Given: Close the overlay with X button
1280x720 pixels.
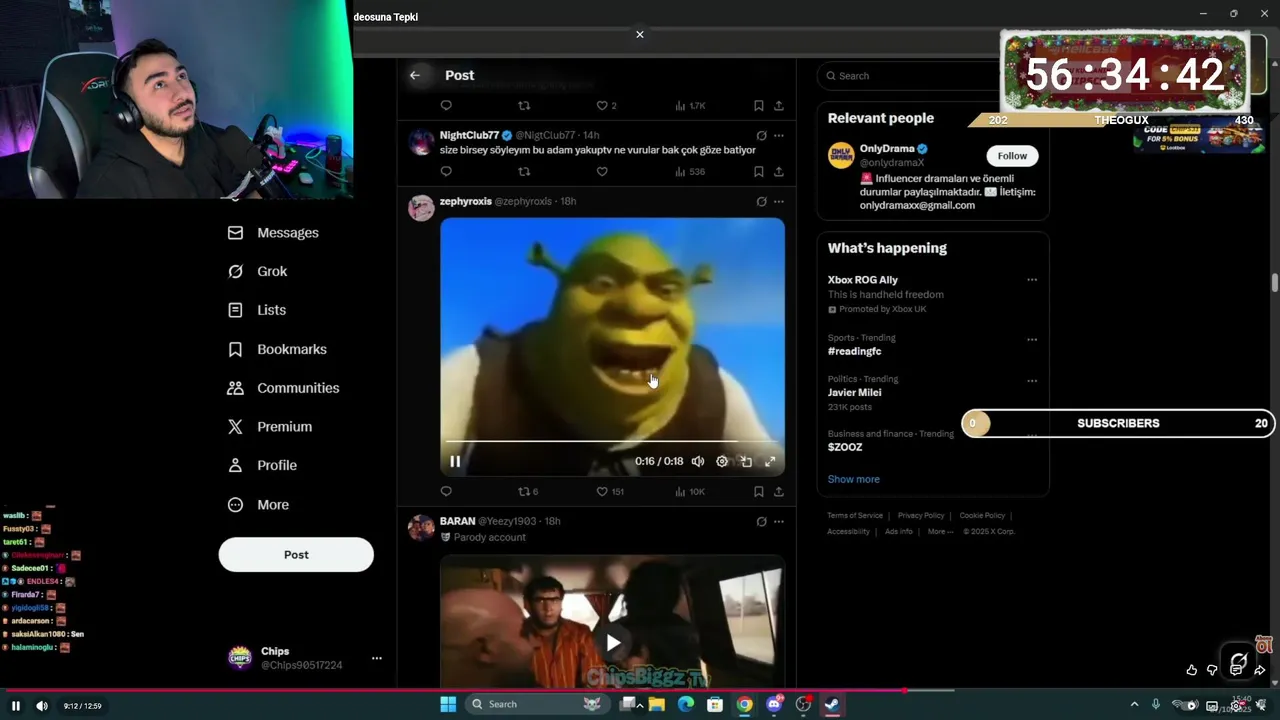Looking at the screenshot, I should (x=640, y=34).
